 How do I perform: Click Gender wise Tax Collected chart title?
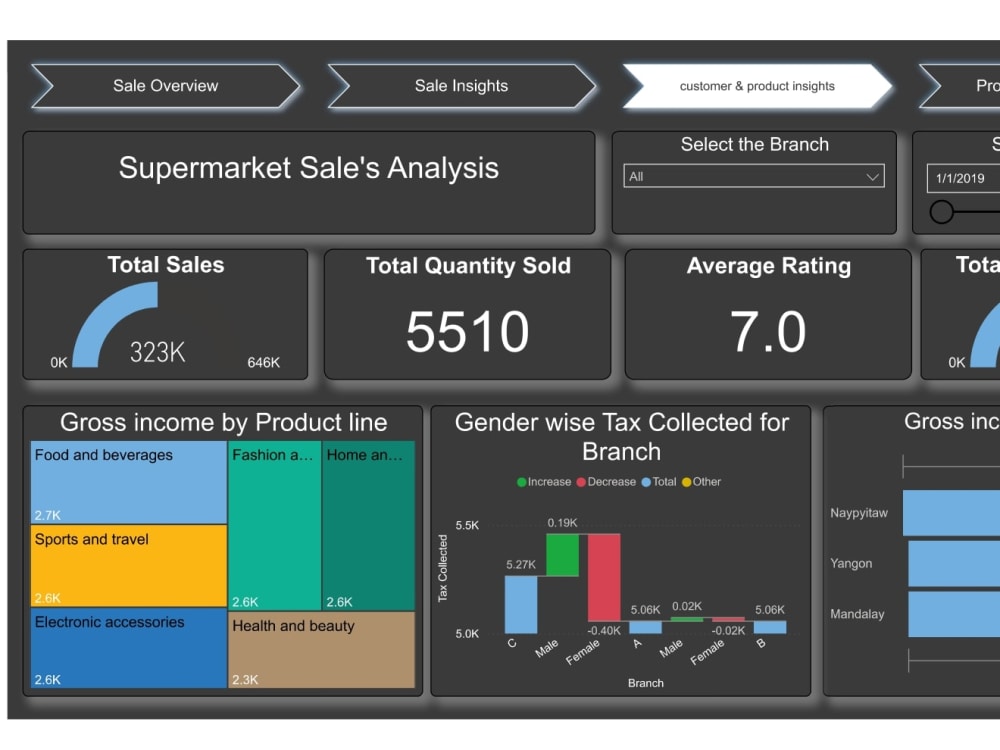point(622,437)
